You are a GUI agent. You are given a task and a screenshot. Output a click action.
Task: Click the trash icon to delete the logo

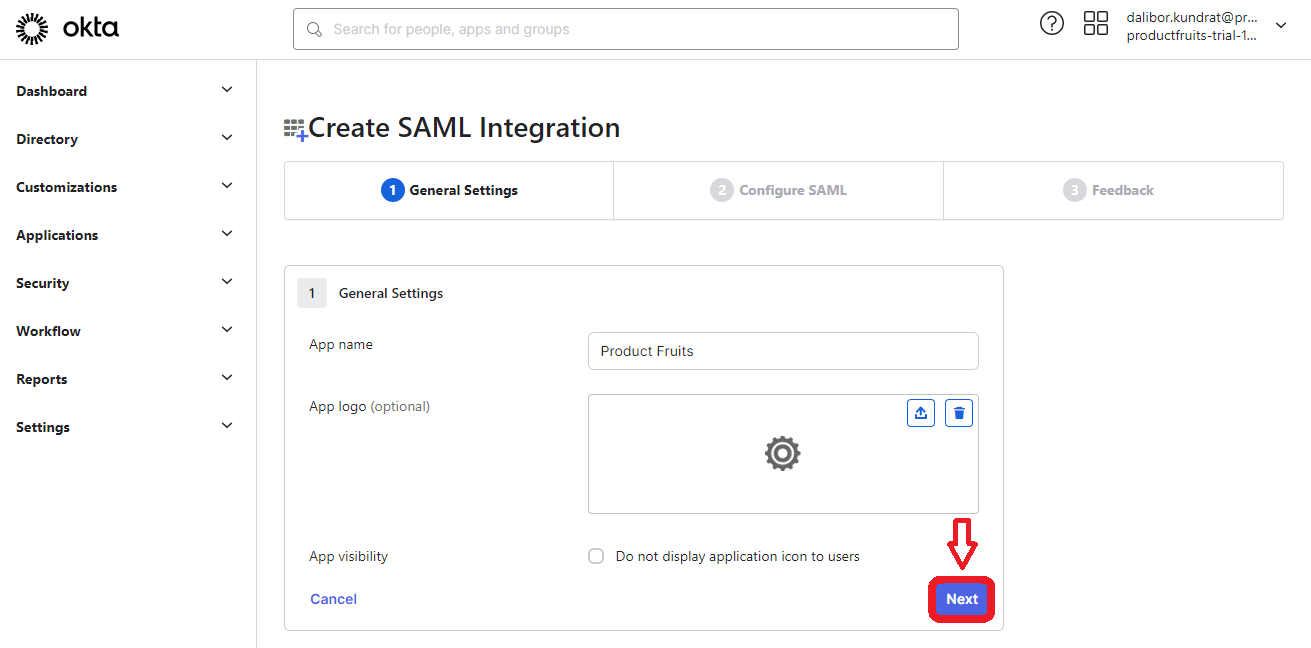958,412
